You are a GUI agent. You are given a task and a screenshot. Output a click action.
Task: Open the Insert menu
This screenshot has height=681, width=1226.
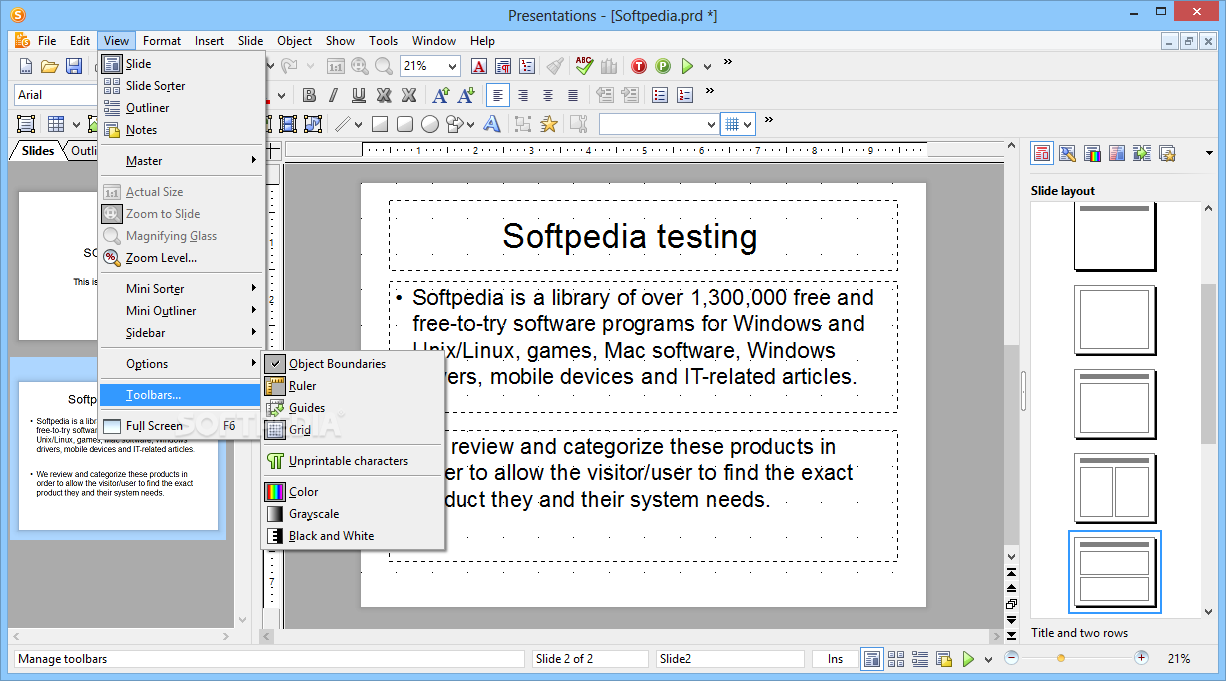209,41
